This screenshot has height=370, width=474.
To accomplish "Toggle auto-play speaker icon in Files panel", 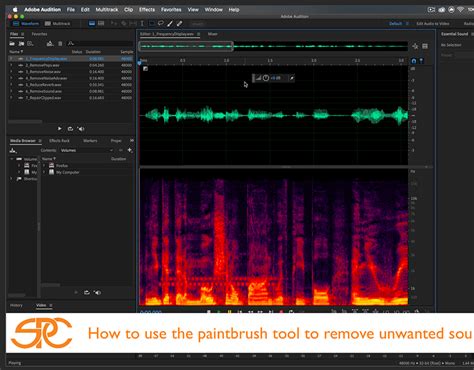I will pyautogui.click(x=81, y=129).
